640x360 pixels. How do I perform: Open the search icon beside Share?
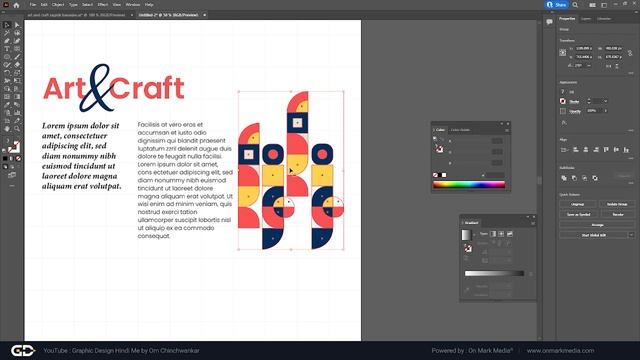[575, 5]
